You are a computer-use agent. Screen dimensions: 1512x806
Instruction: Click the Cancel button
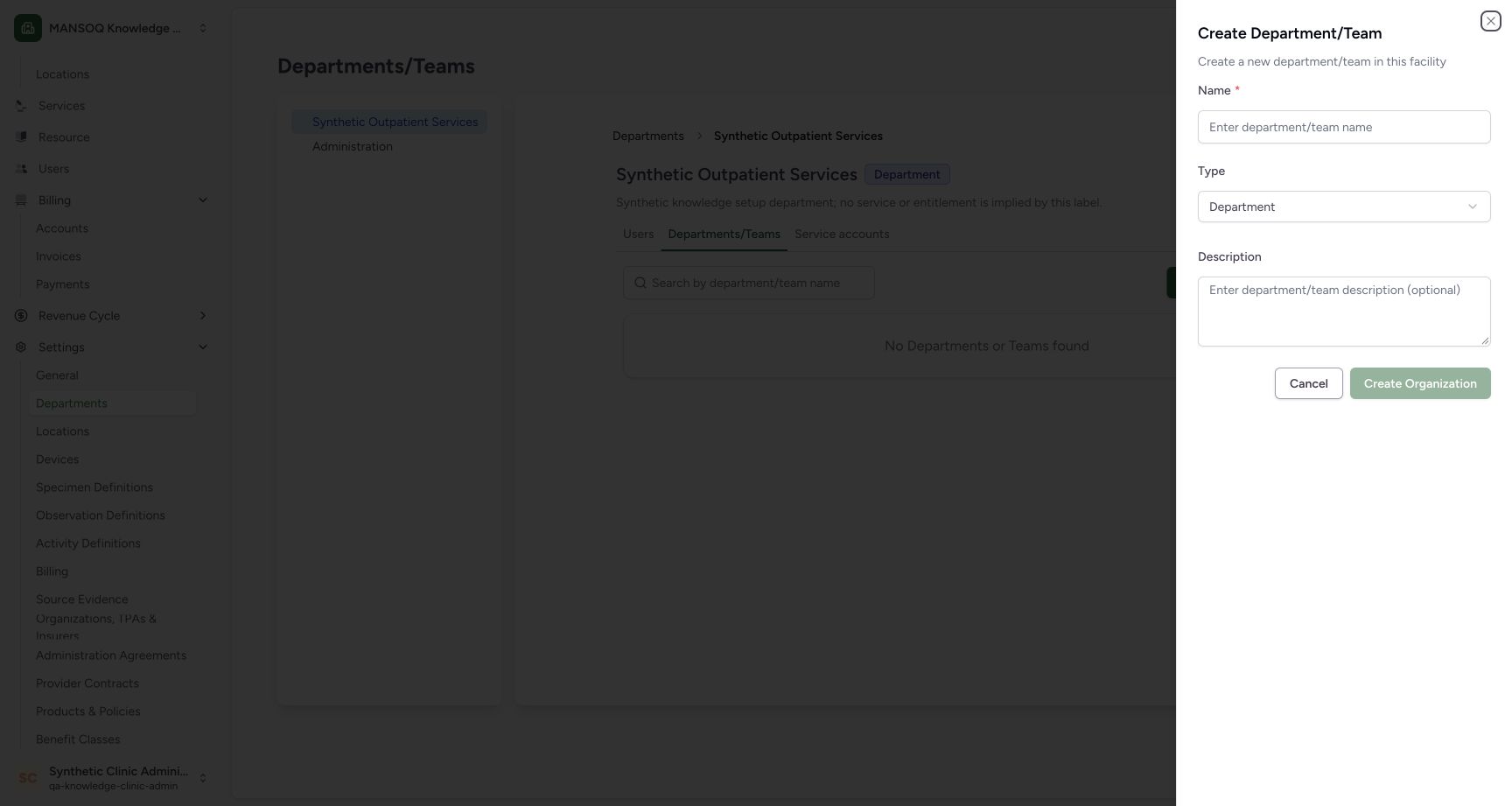[1308, 383]
